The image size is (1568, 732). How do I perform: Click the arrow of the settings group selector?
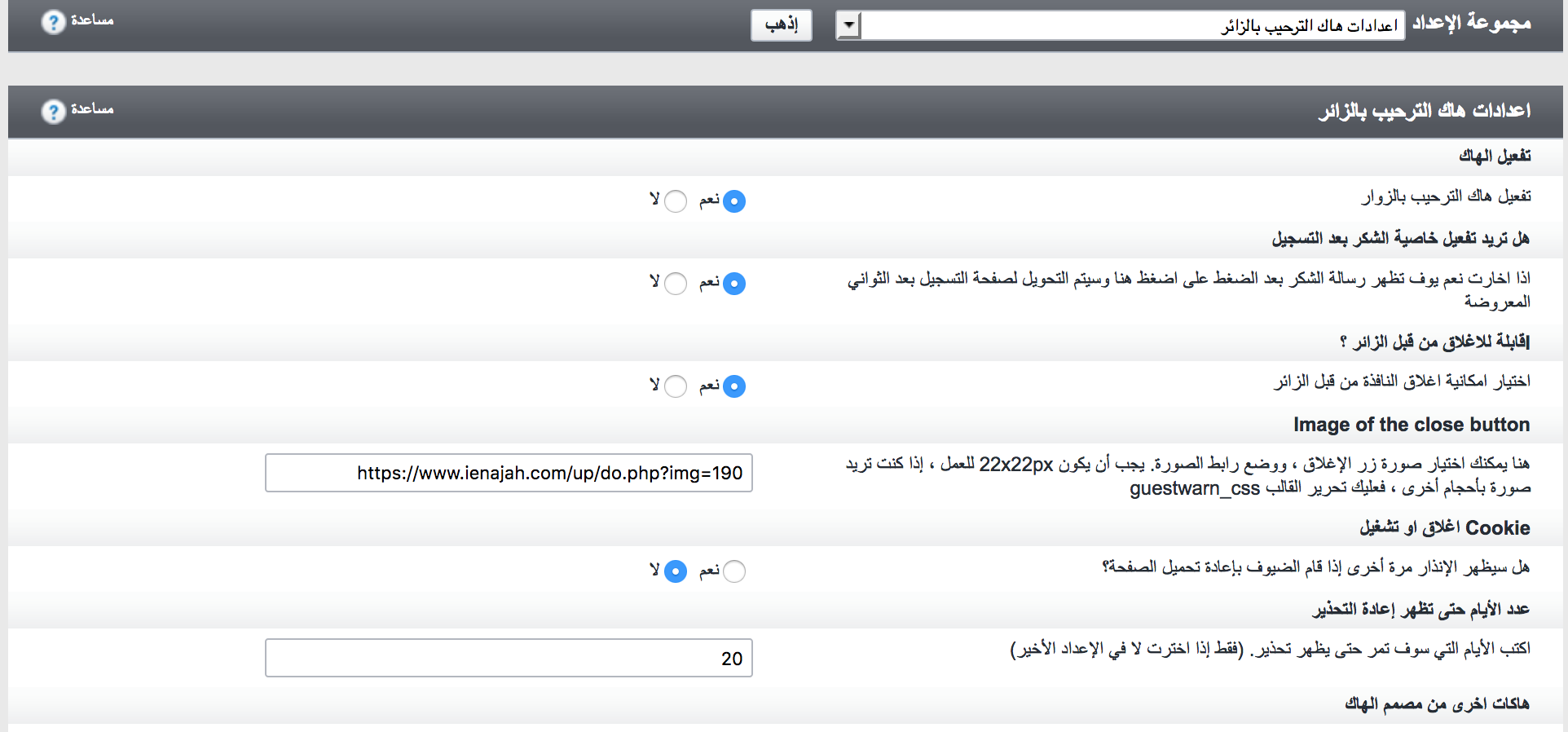[x=848, y=25]
